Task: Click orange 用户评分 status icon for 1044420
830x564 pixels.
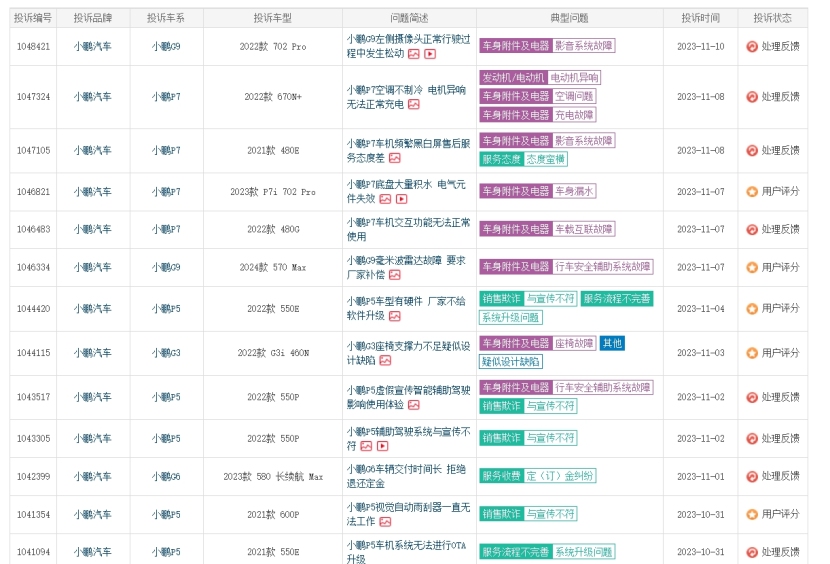Action: pyautogui.click(x=752, y=309)
